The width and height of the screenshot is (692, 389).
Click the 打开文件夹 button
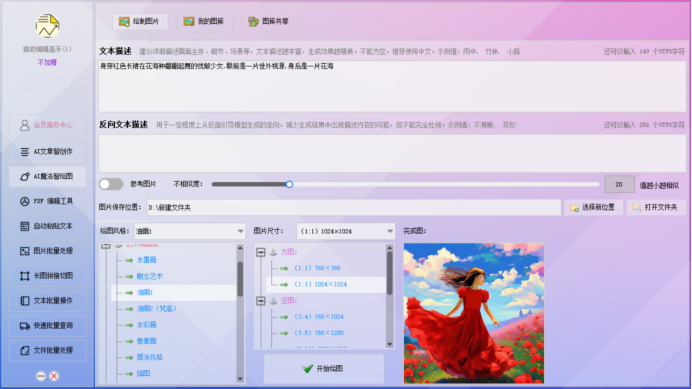click(x=656, y=207)
